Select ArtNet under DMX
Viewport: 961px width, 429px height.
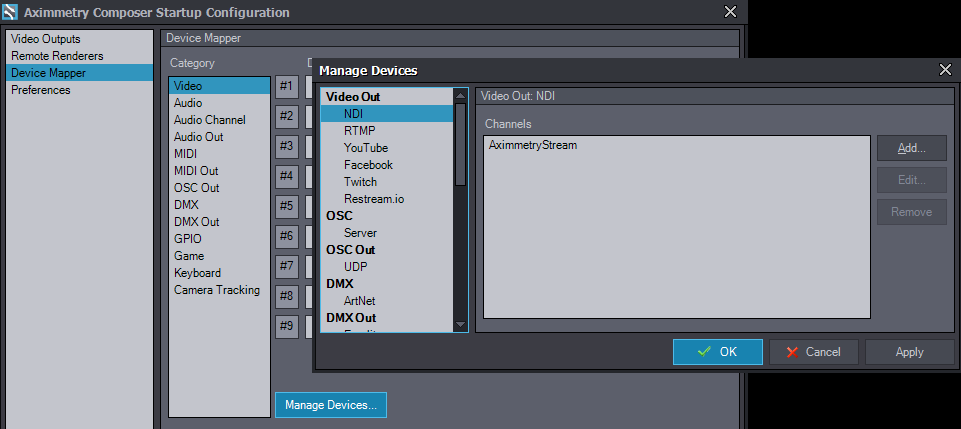coord(387,301)
